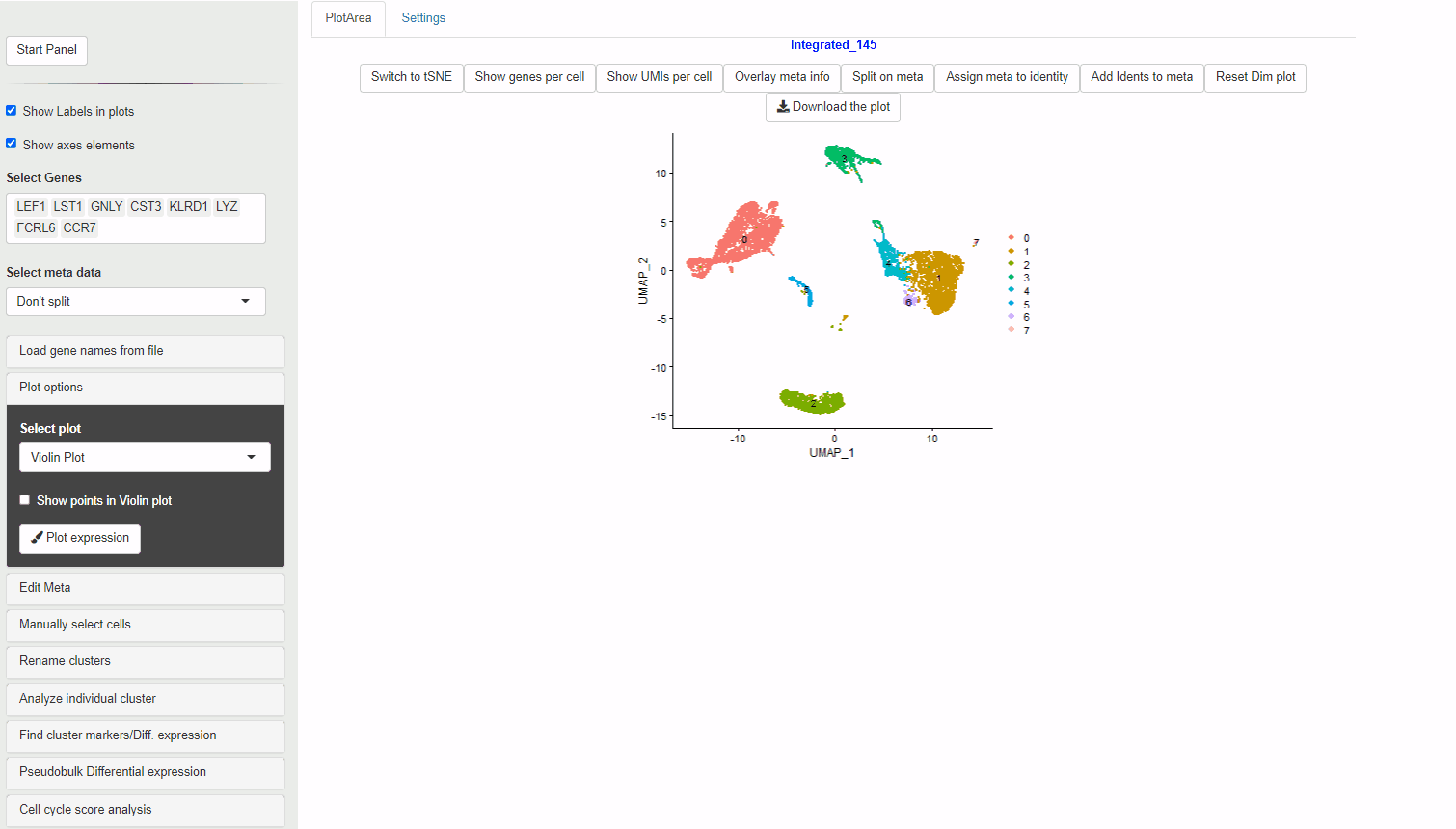The image size is (1456, 829).
Task: Click the Reset Dim plot button
Action: click(x=1254, y=77)
